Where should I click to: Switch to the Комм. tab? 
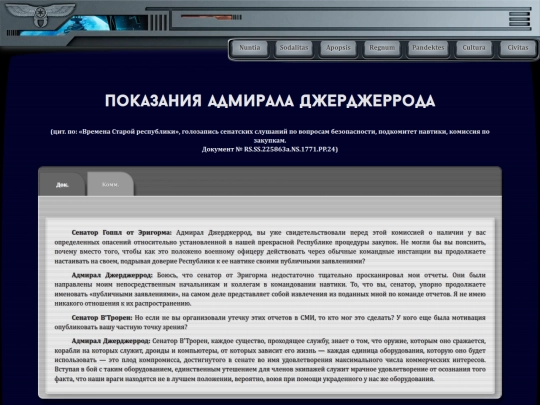pos(111,185)
